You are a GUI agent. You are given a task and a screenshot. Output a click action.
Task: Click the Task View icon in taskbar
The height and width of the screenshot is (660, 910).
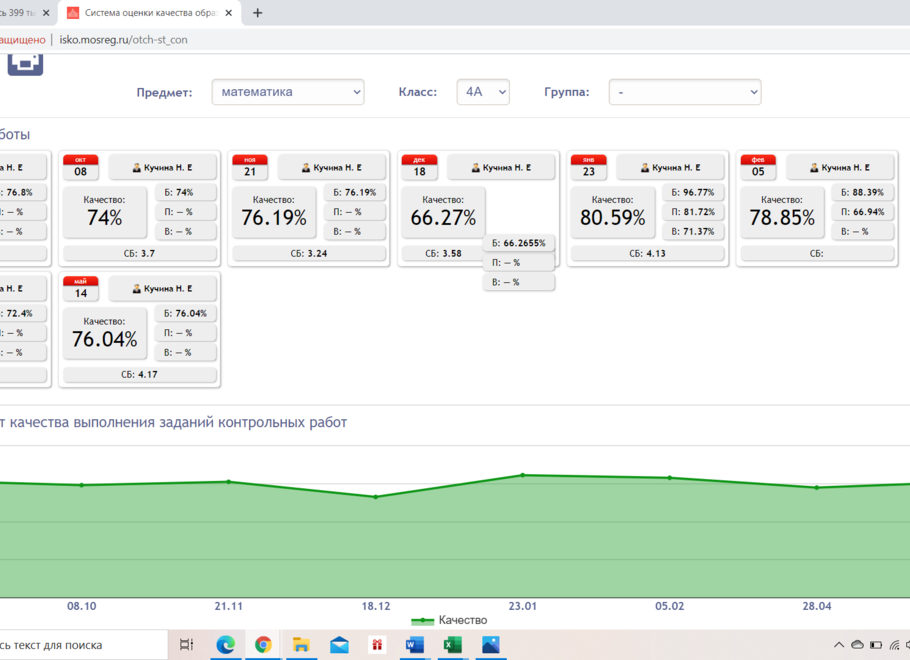pos(187,645)
